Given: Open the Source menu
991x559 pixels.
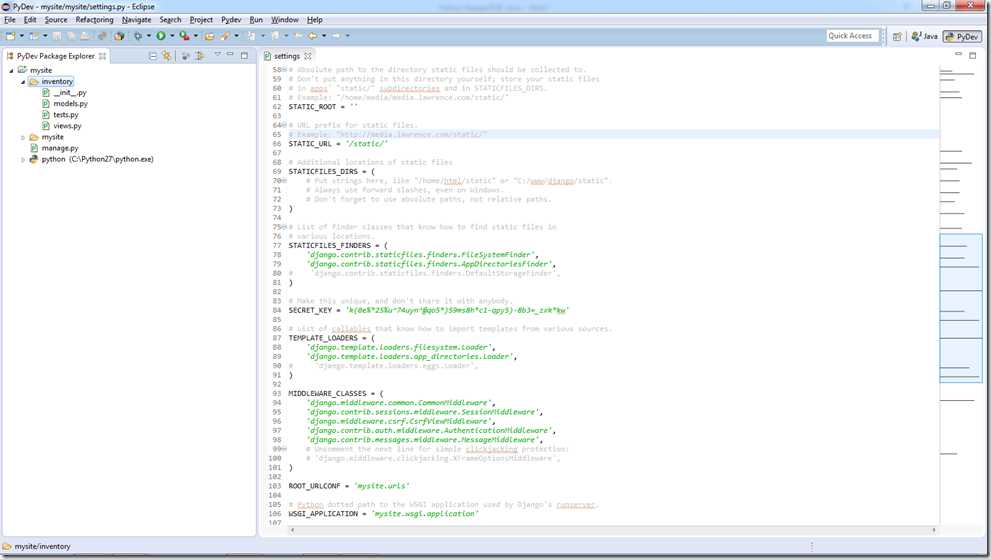Looking at the screenshot, I should pos(56,20).
